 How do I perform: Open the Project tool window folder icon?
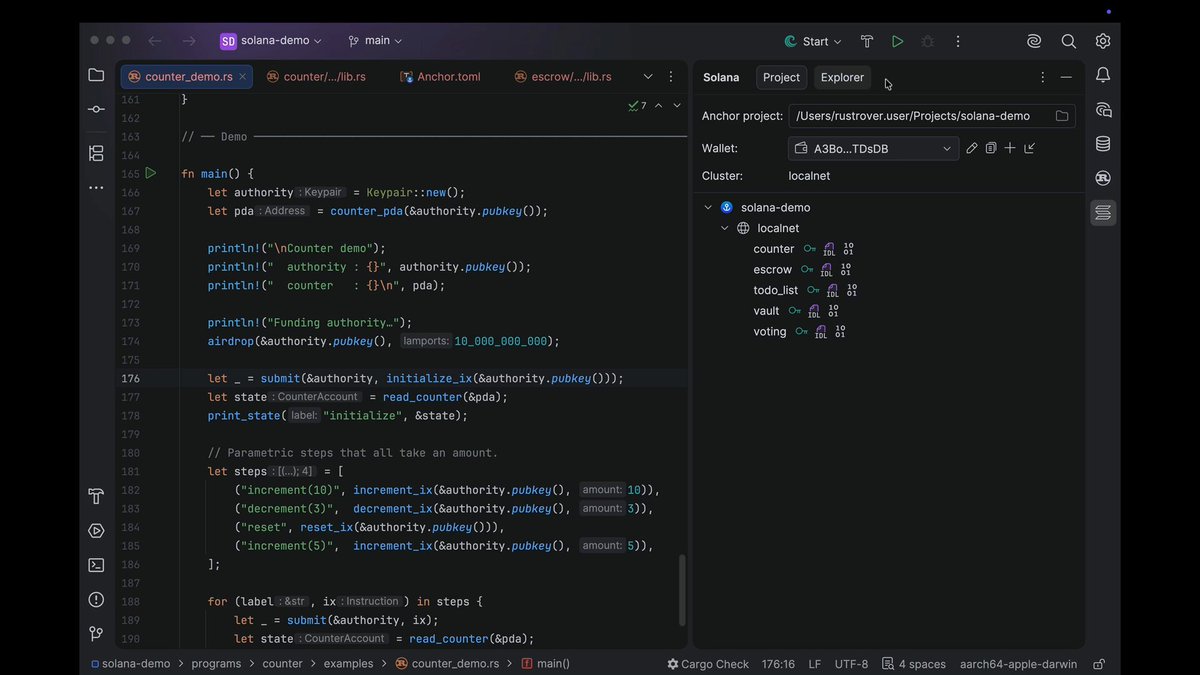point(96,75)
